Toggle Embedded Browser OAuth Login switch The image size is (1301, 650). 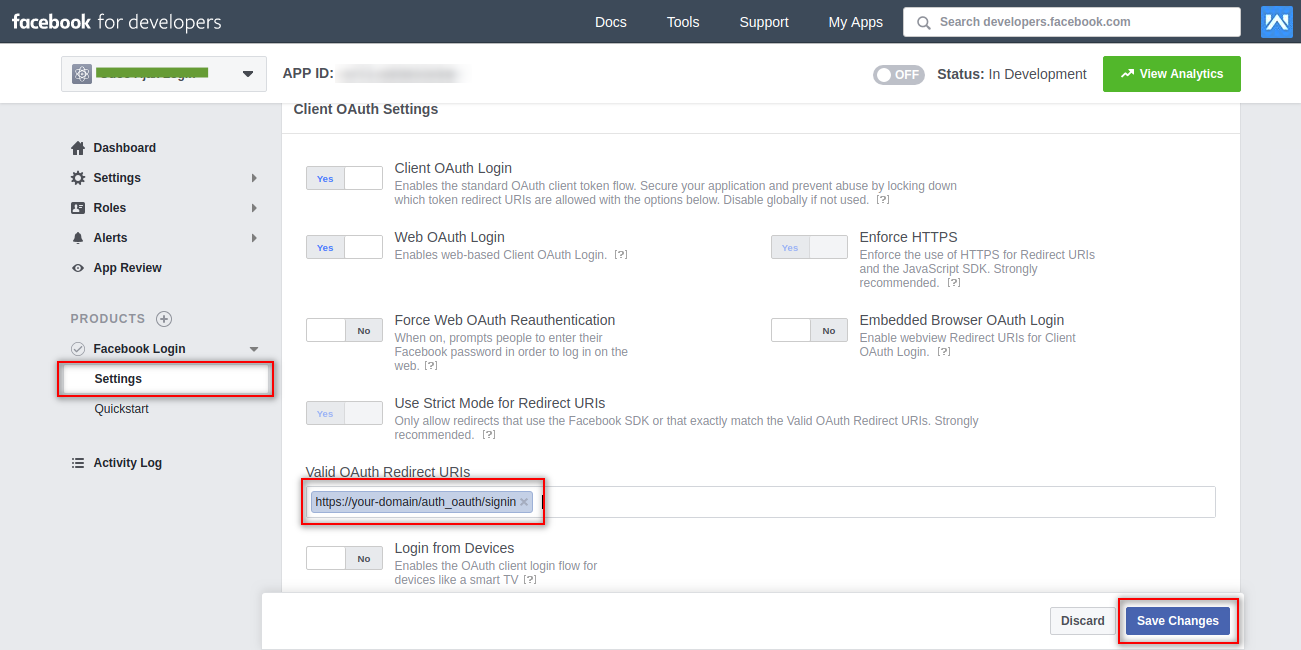click(809, 330)
